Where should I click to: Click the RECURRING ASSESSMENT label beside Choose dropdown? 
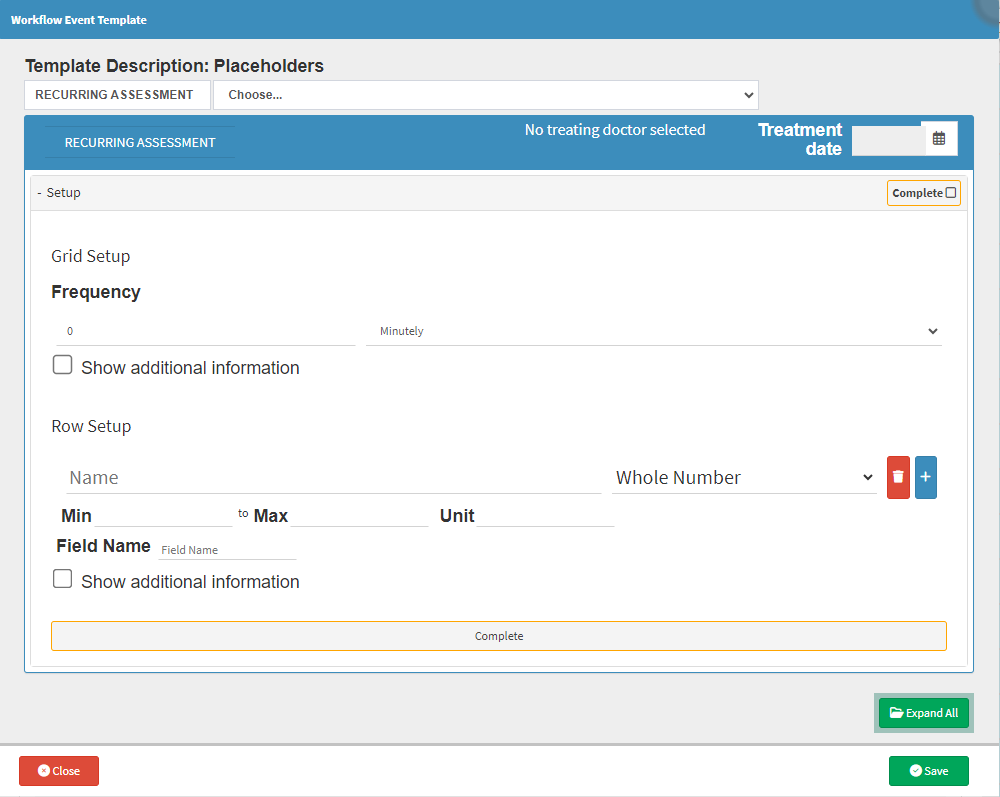(x=114, y=95)
